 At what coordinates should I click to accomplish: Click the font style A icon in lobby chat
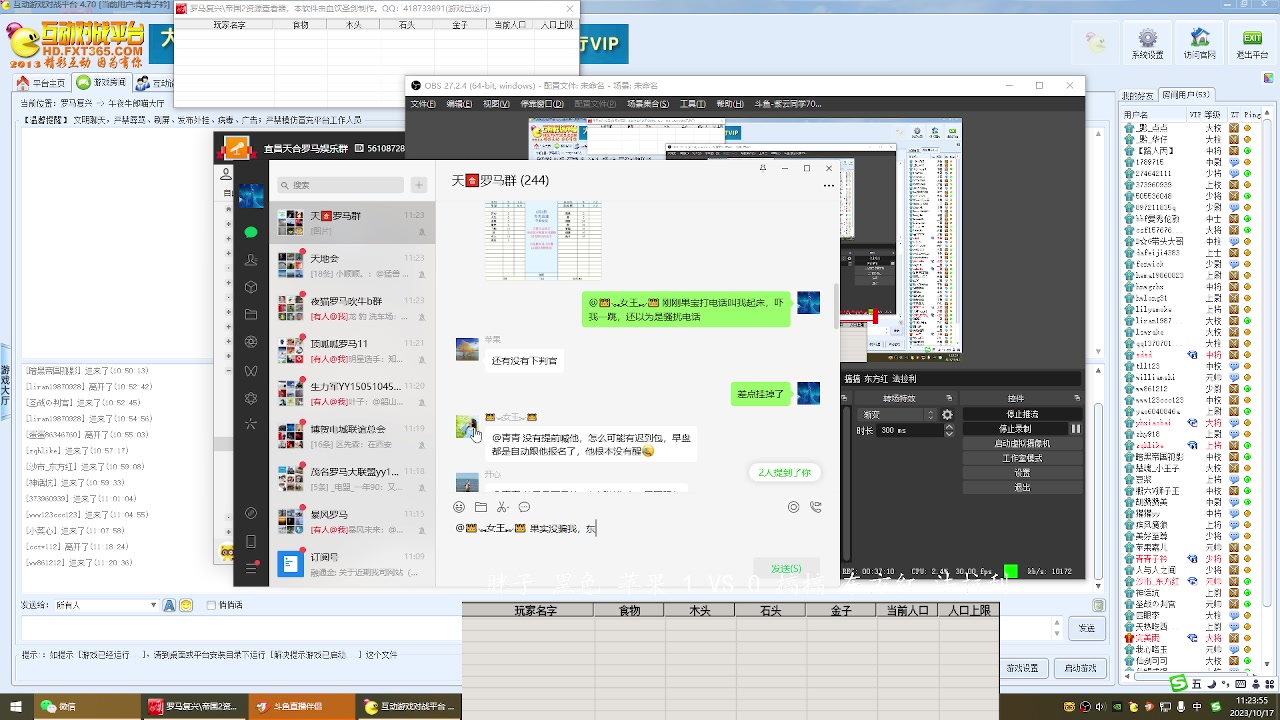pos(169,605)
